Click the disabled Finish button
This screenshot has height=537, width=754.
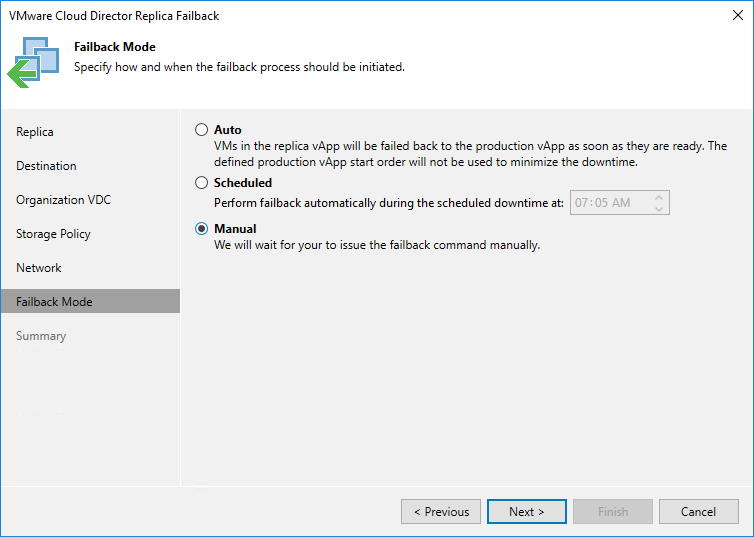pos(613,512)
